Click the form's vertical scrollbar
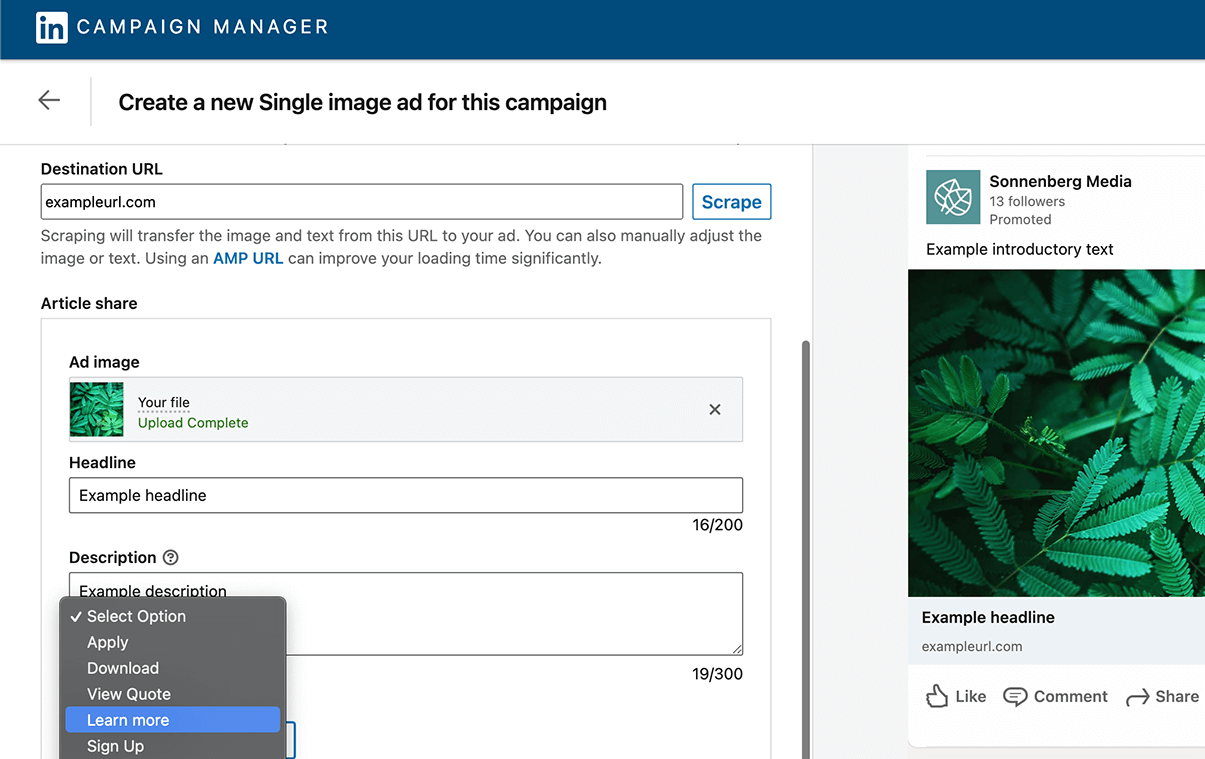The height and width of the screenshot is (759, 1205). point(805,550)
